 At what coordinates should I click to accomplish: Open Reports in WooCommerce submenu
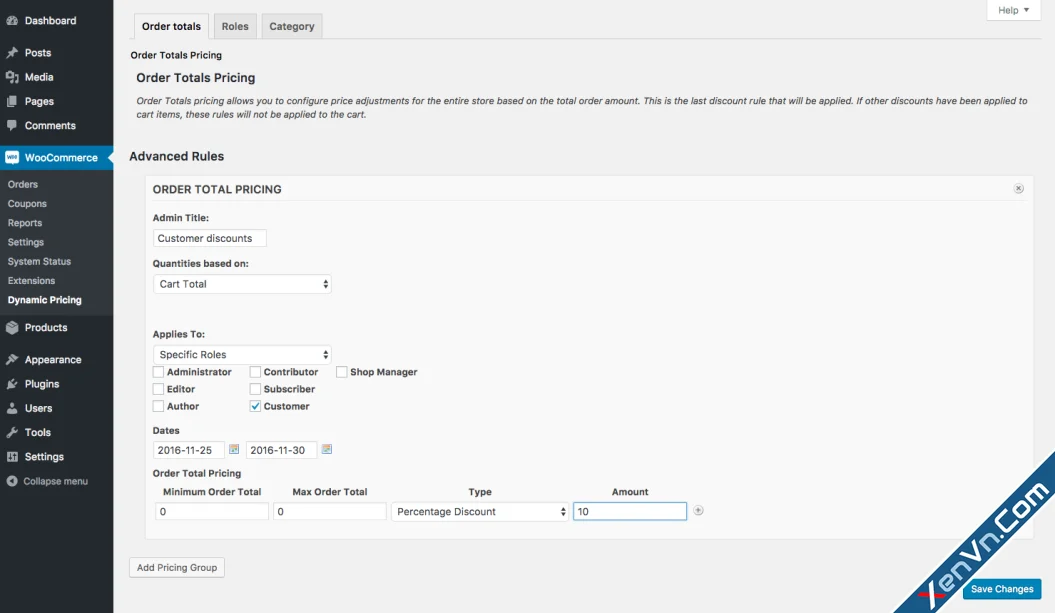click(x=25, y=223)
